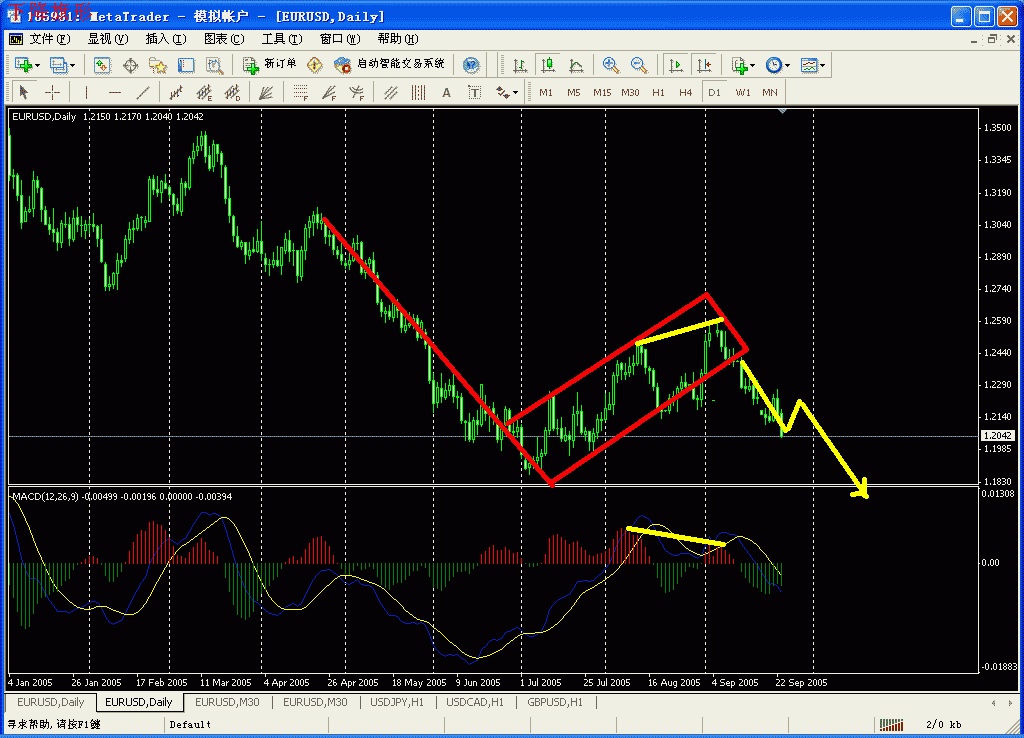The height and width of the screenshot is (738, 1024).
Task: Zoom out of the chart
Action: [639, 65]
